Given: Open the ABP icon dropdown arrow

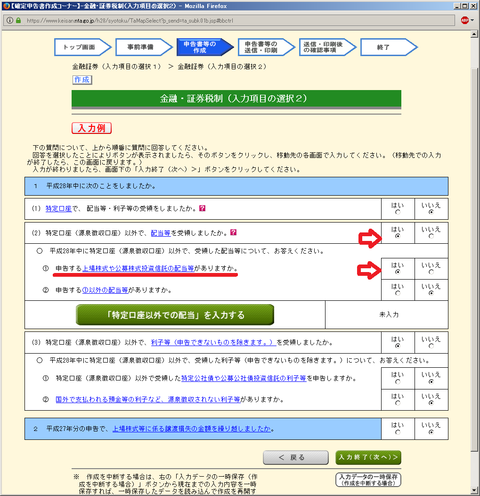Looking at the screenshot, I should tap(472, 20).
